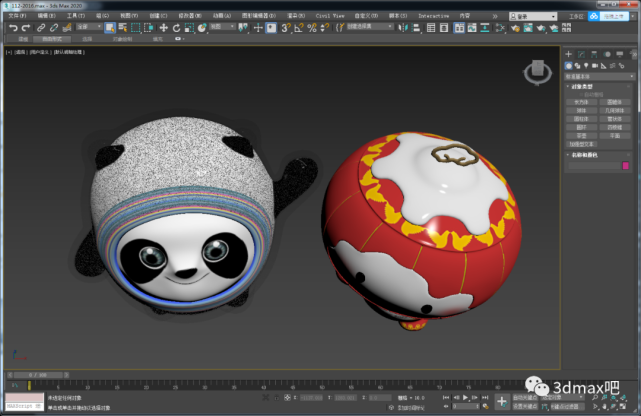The height and width of the screenshot is (416, 641).
Task: Open the magenta object color swatch
Action: click(625, 166)
